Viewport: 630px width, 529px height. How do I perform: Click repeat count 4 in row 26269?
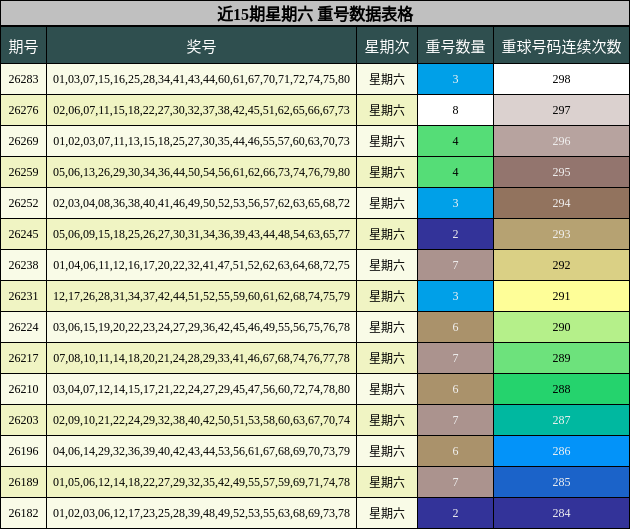[x=455, y=141]
